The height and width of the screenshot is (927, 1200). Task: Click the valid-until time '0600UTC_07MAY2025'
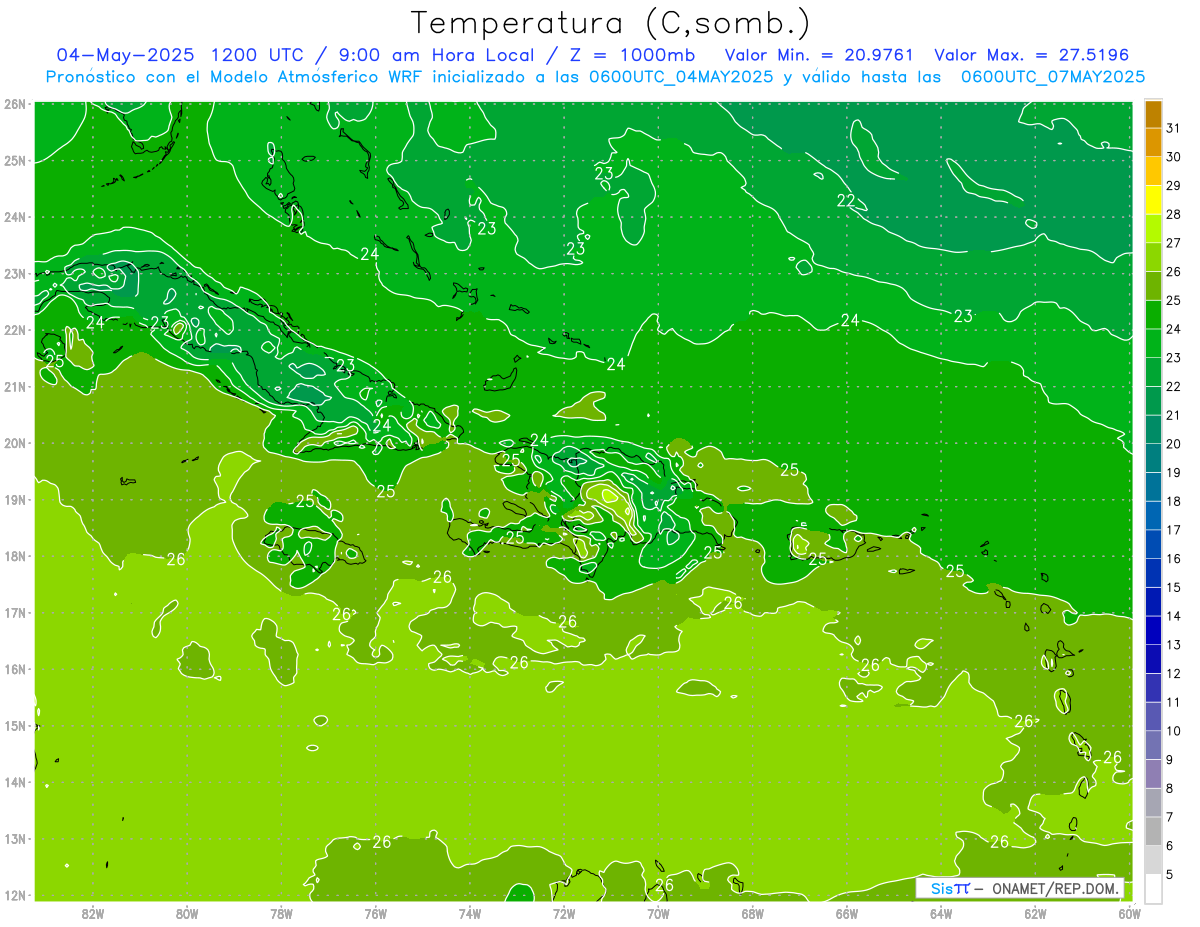coord(1053,76)
